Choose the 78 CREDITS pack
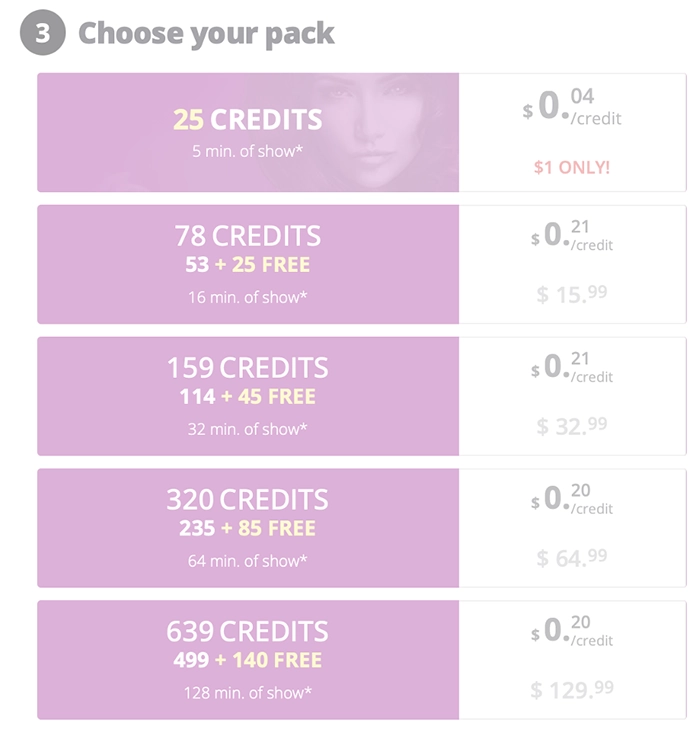The width and height of the screenshot is (700, 729). (x=247, y=236)
